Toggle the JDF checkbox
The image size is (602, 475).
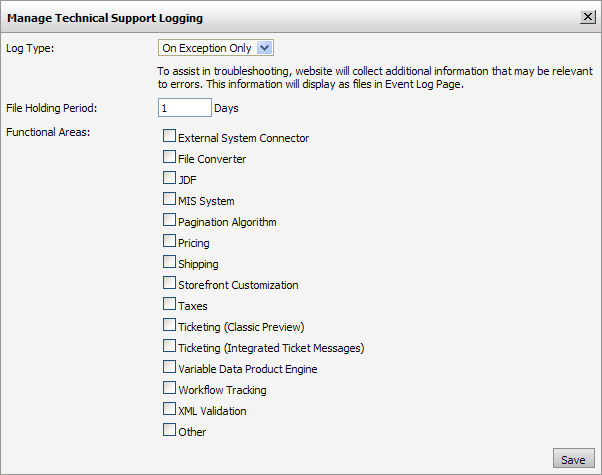point(169,178)
